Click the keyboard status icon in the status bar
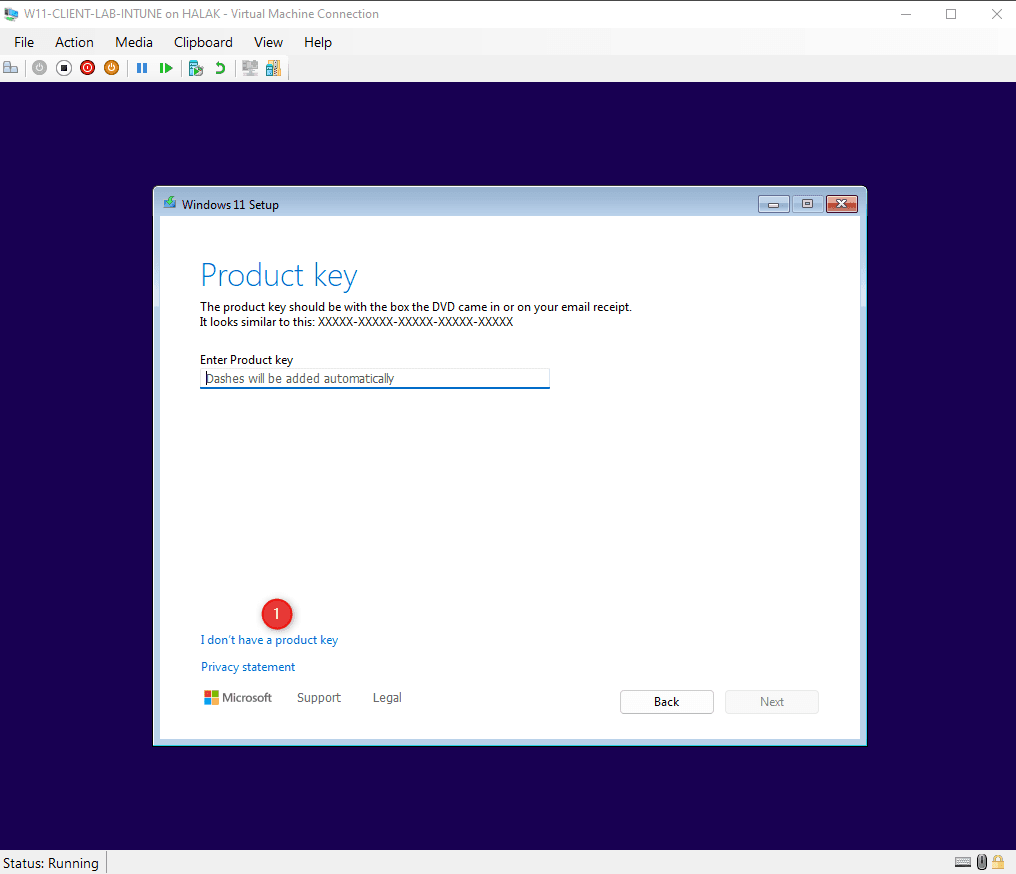The height and width of the screenshot is (874, 1016). pos(963,861)
